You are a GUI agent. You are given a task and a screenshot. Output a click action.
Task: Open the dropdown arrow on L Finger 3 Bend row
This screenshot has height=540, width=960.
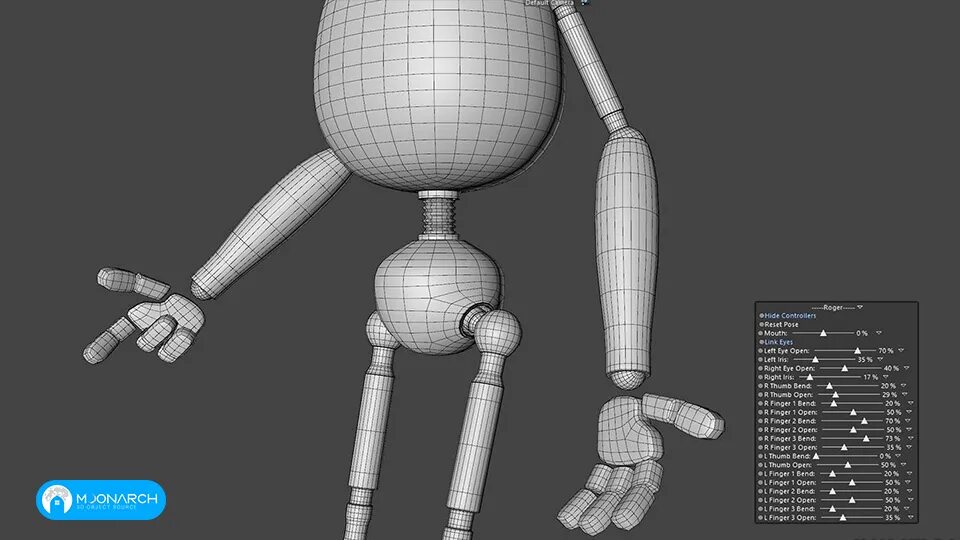906,509
